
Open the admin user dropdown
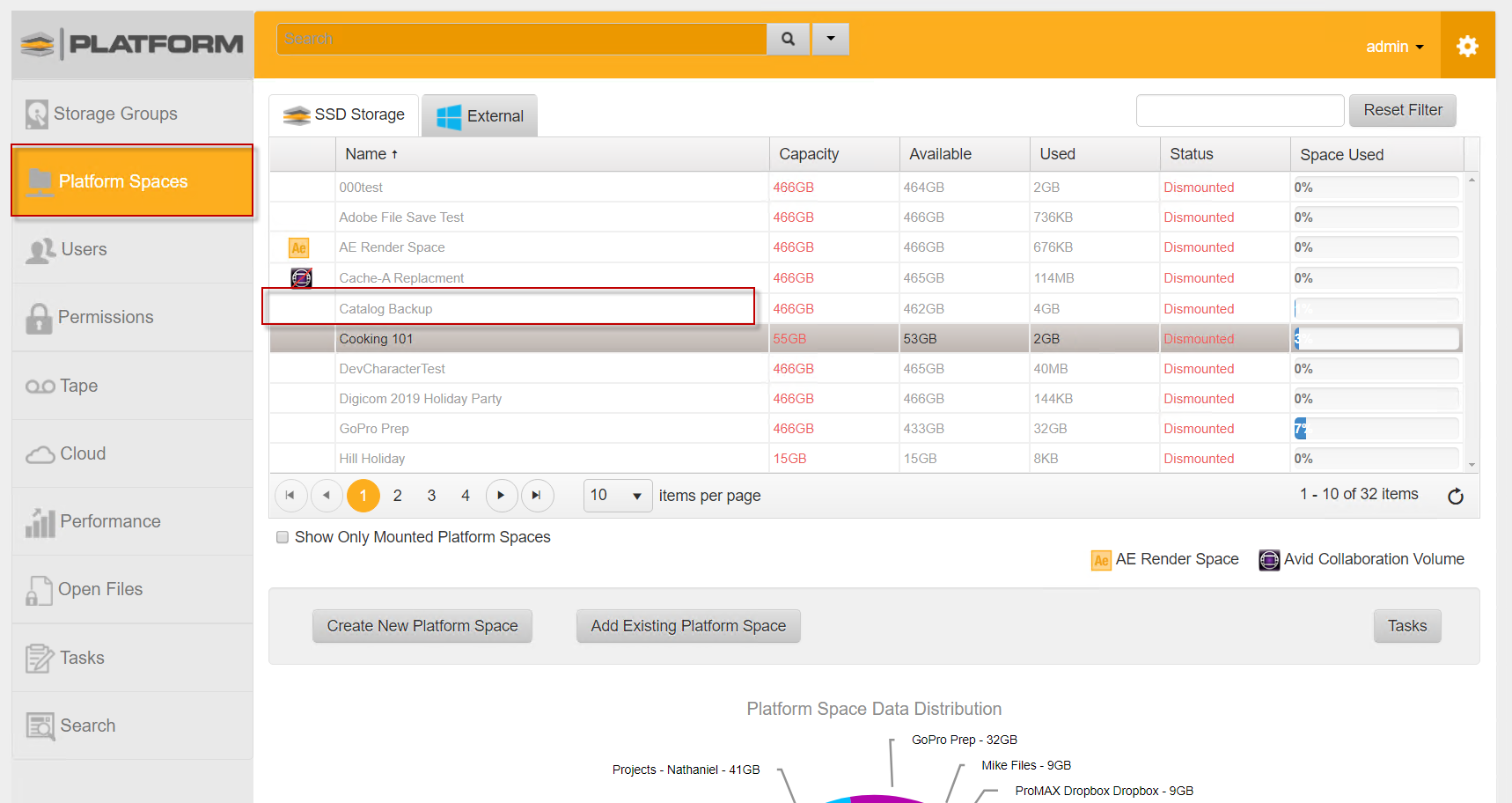tap(1395, 47)
